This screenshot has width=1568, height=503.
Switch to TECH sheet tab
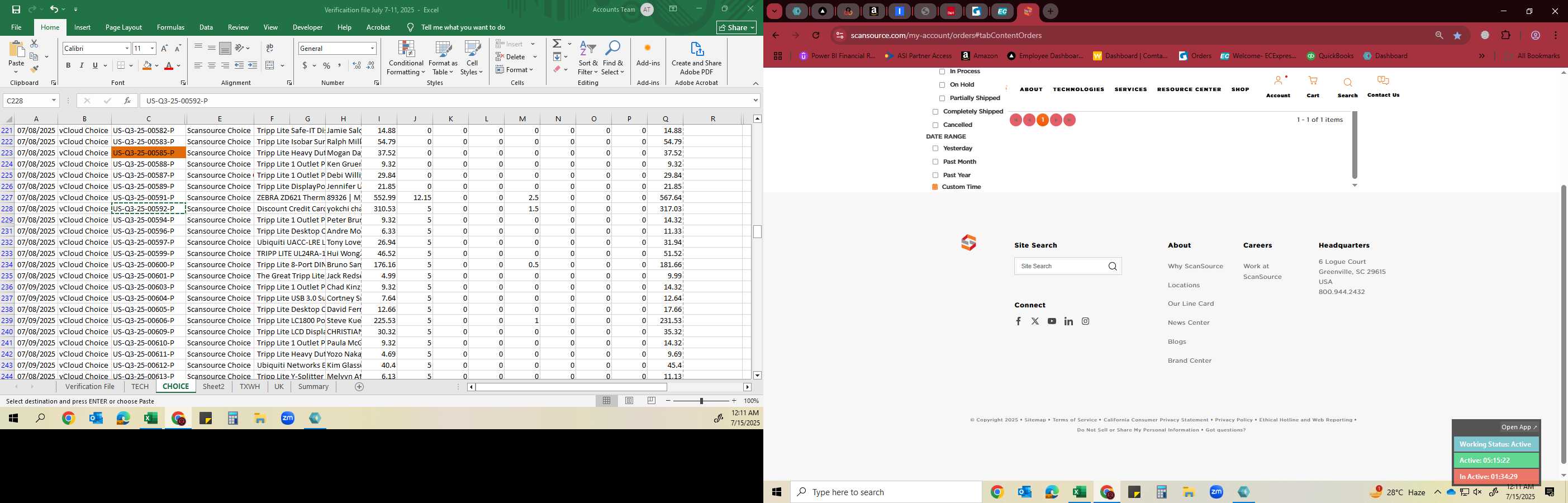(x=139, y=387)
